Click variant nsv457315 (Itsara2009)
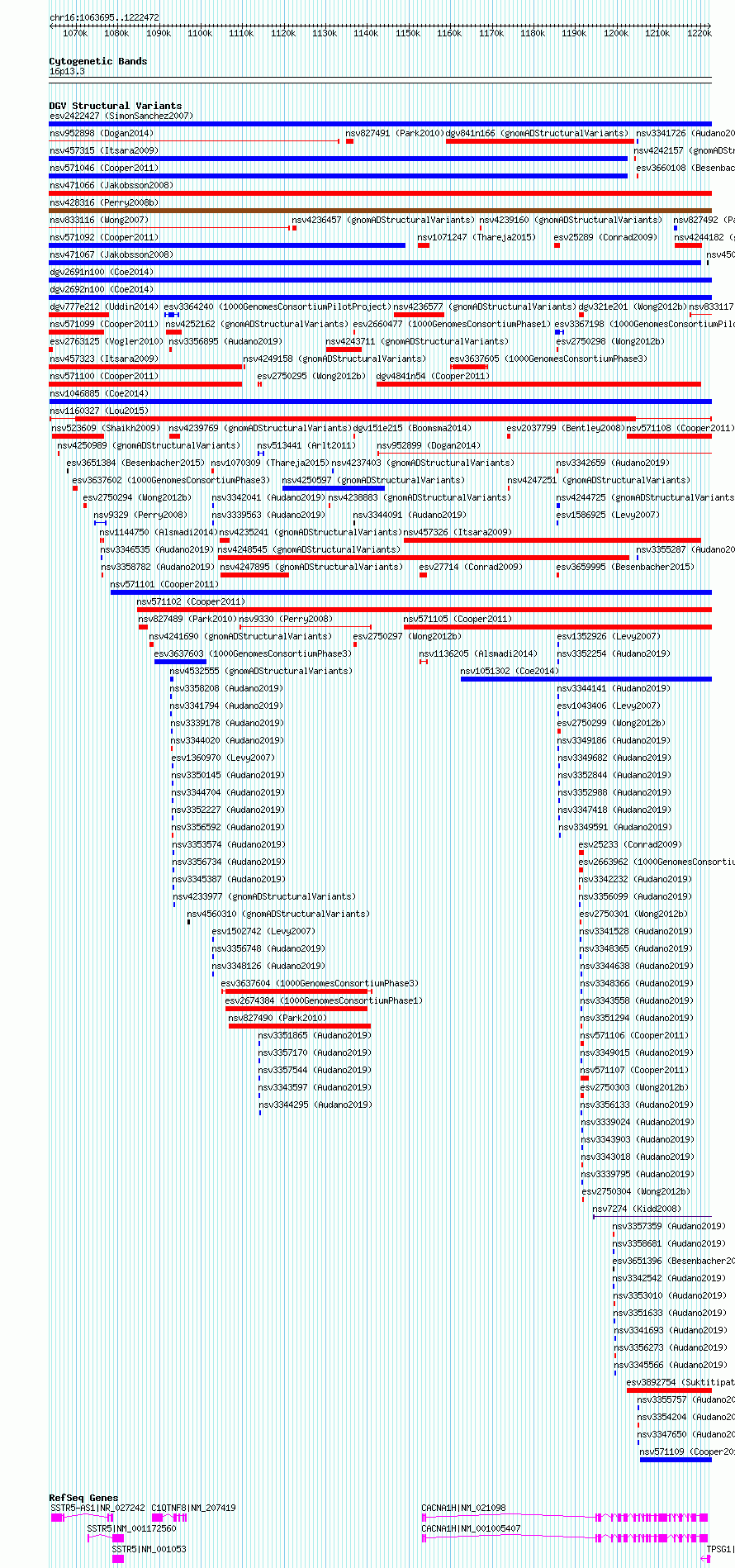This screenshot has height=1568, width=735. point(104,150)
